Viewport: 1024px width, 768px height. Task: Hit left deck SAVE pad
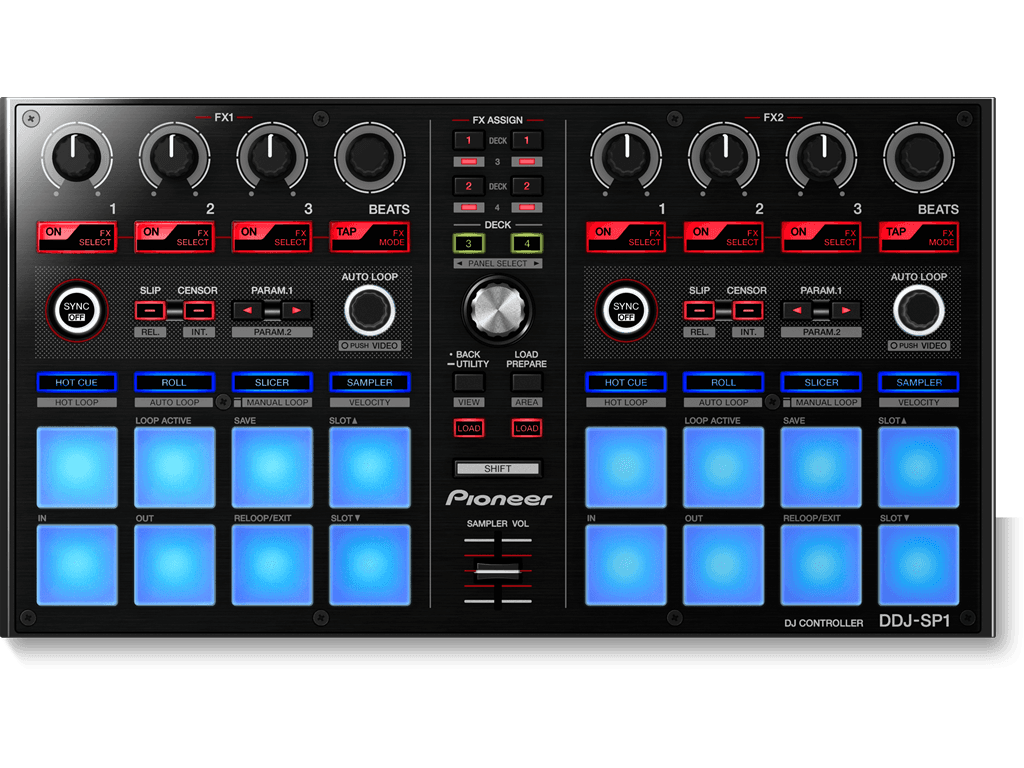click(272, 467)
